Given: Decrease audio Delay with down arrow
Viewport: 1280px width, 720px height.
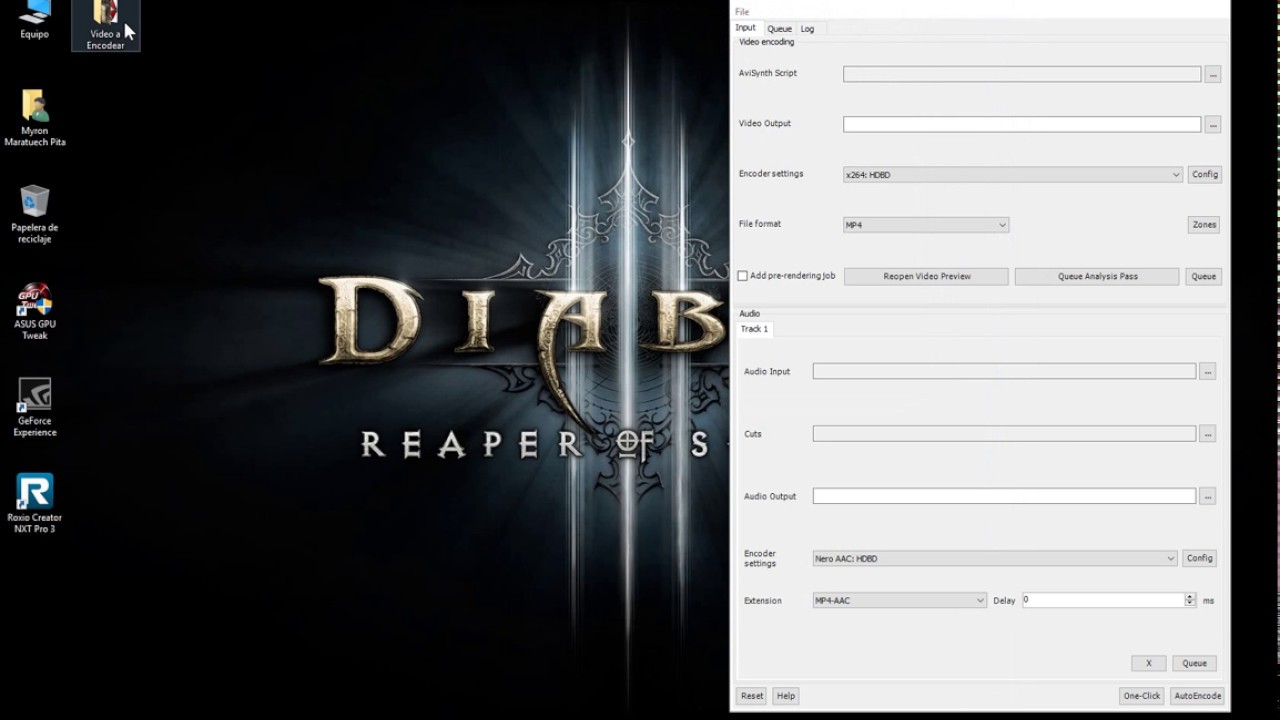Looking at the screenshot, I should [1190, 603].
